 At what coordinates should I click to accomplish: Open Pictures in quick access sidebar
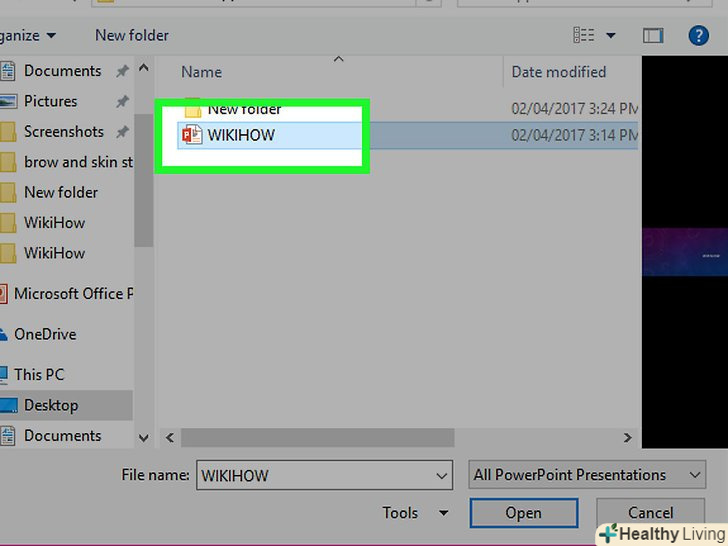point(50,101)
